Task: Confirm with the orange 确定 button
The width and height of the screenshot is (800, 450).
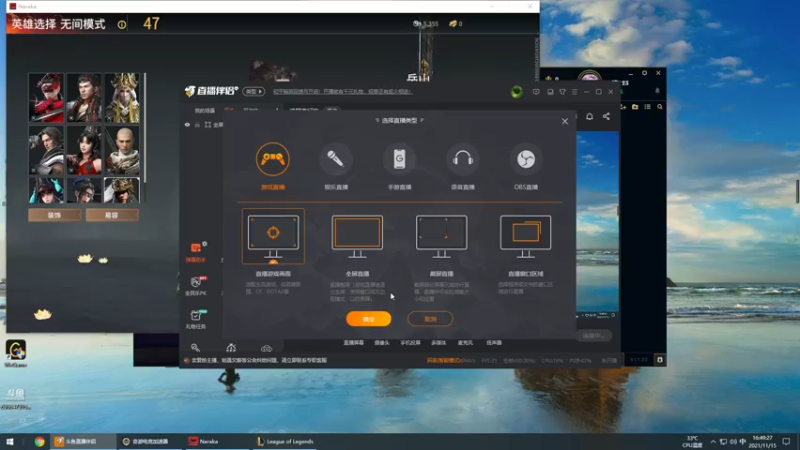Action: (x=368, y=319)
